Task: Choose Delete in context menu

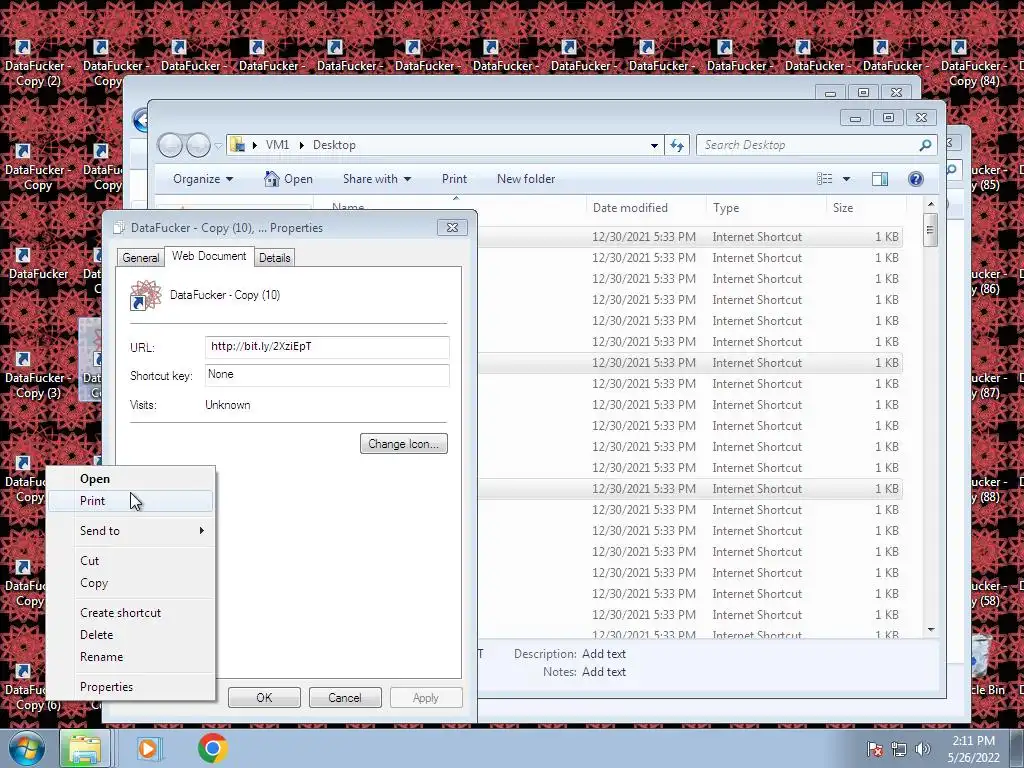Action: point(131,635)
